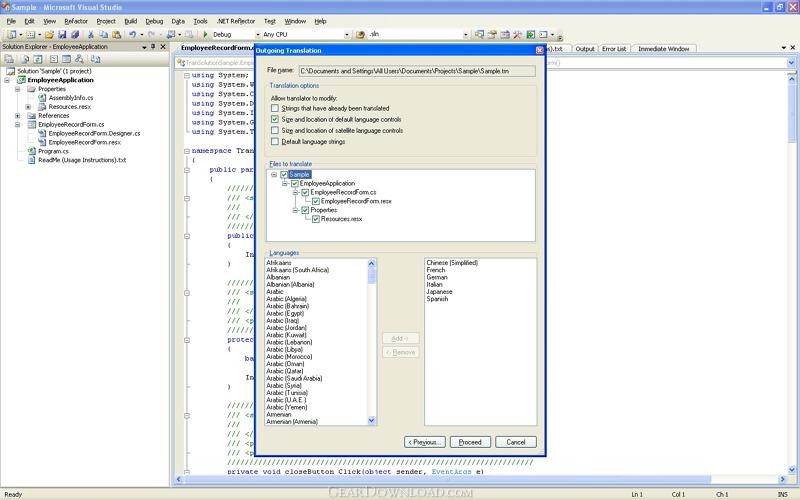The width and height of the screenshot is (800, 500).
Task: Click the Cut scissors icon
Action: (91, 34)
